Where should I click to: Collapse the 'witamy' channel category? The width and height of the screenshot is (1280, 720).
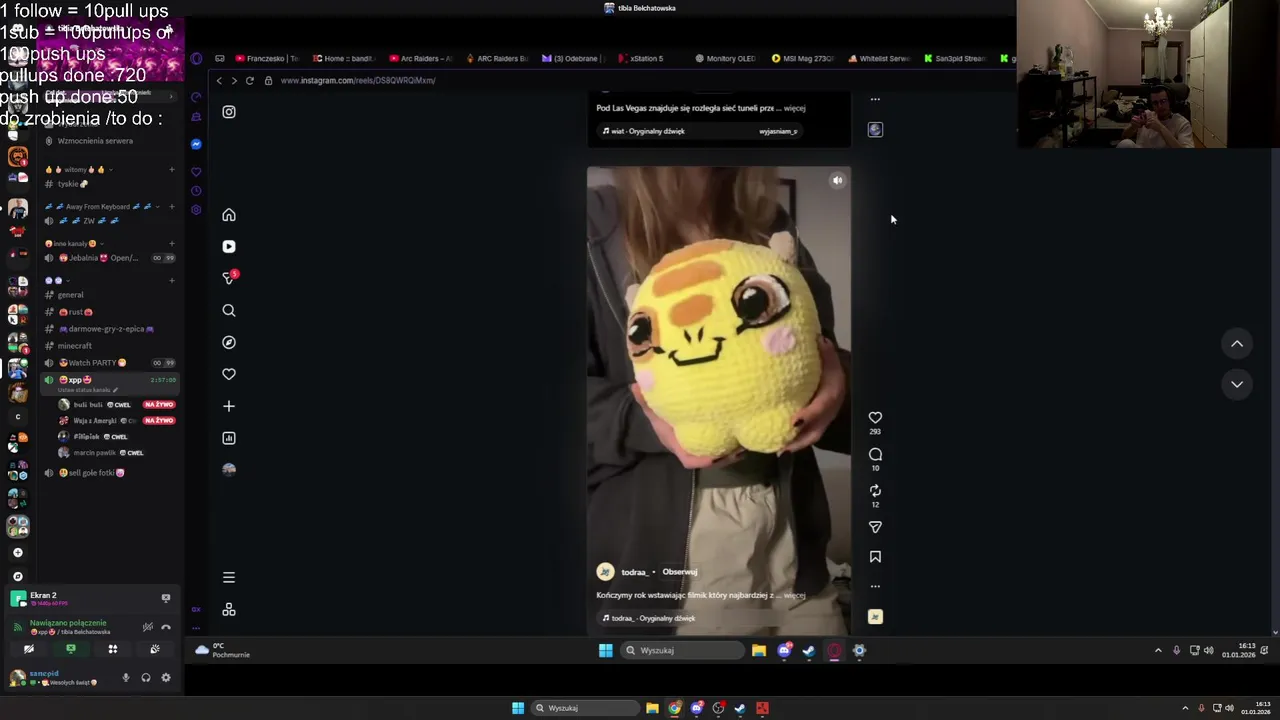(76, 170)
